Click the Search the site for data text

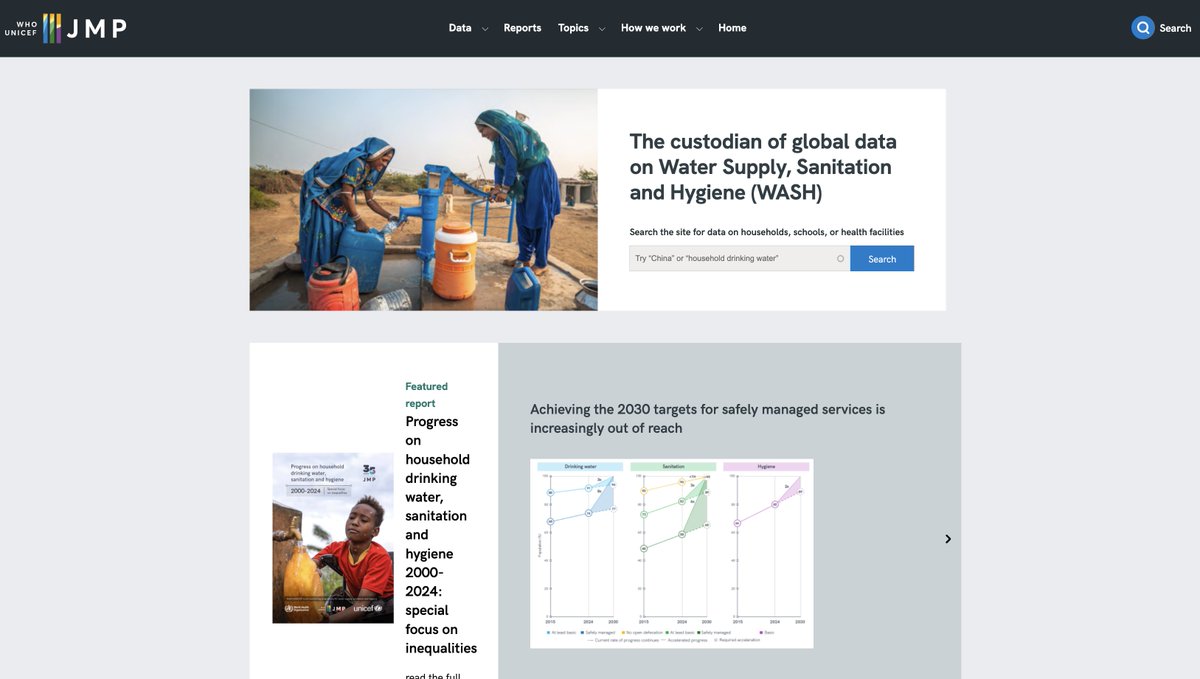pos(766,232)
